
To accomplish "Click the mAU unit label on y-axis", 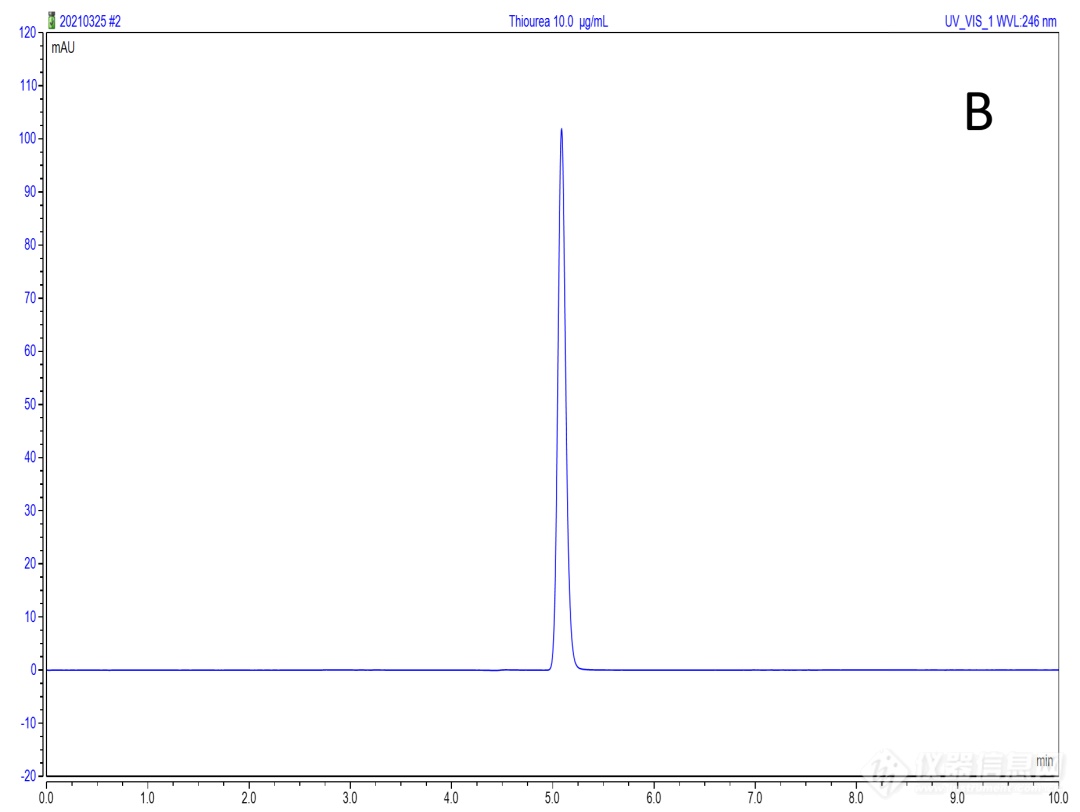I will (x=64, y=47).
